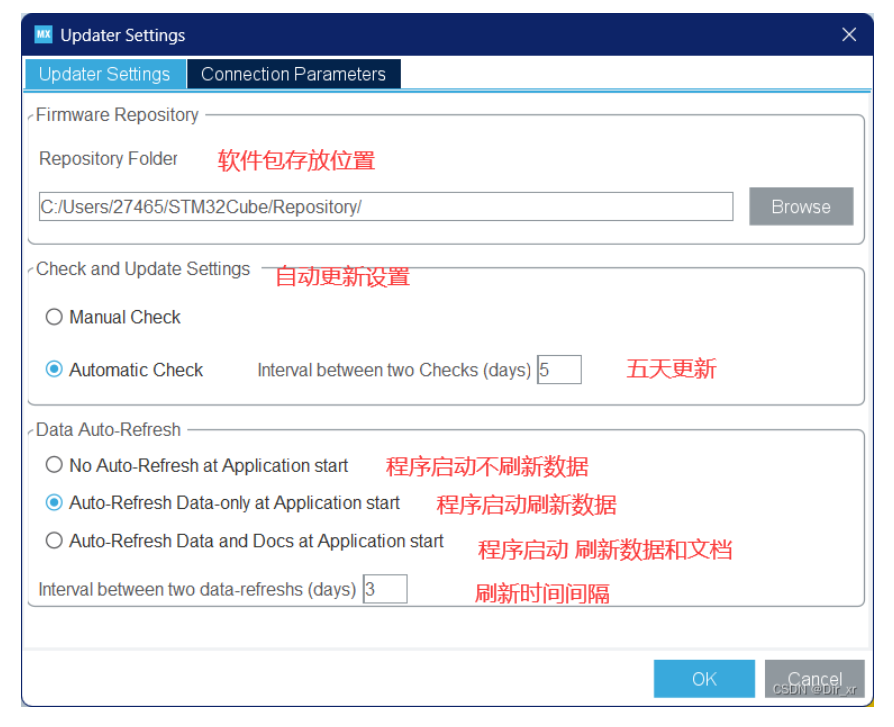The width and height of the screenshot is (894, 727).
Task: Switch to the Updater Settings tab
Action: pos(105,74)
